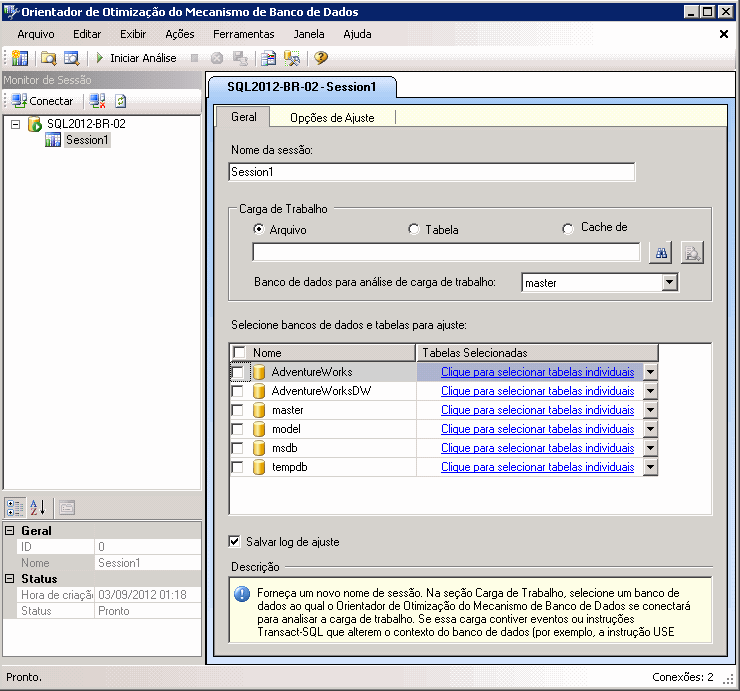740x691 pixels.
Task: Uncheck Salvar log de ajuste checkbox
Action: (x=235, y=542)
